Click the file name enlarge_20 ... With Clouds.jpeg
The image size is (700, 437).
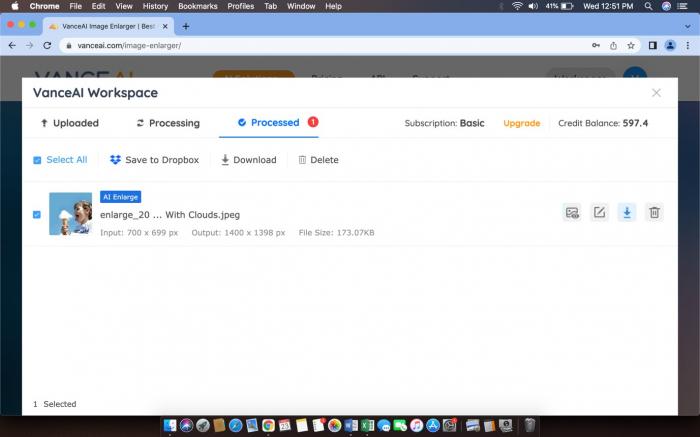pyautogui.click(x=170, y=215)
